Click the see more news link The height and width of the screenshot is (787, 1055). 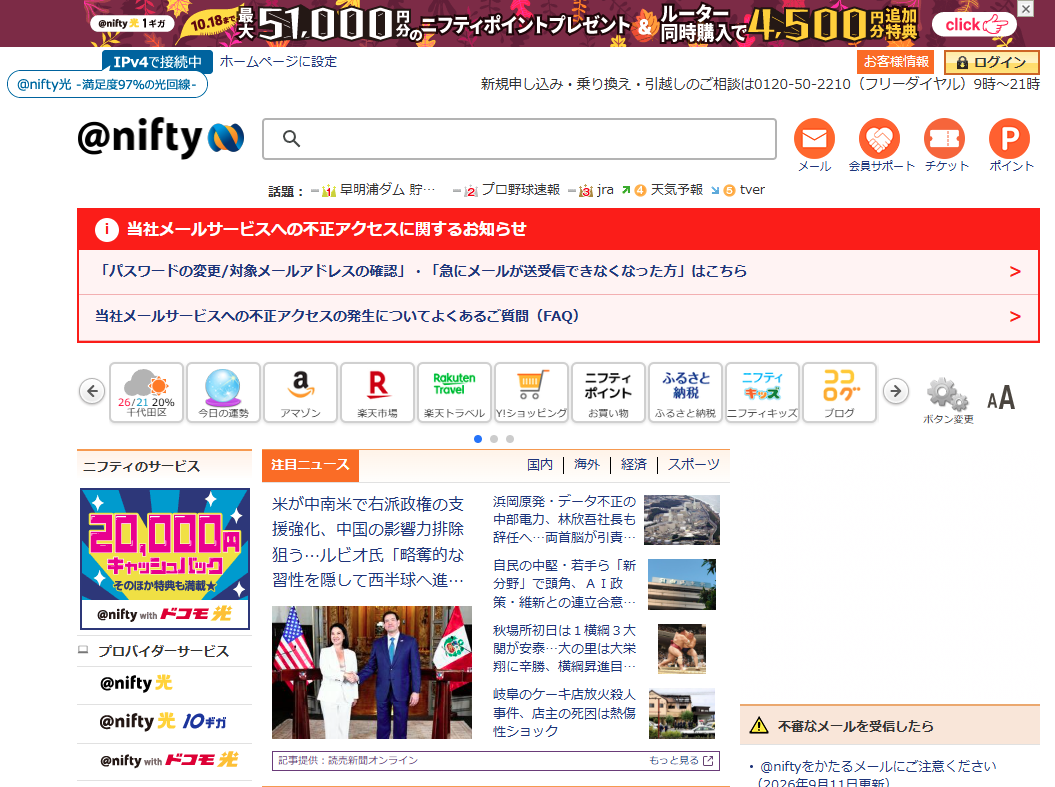click(x=681, y=760)
